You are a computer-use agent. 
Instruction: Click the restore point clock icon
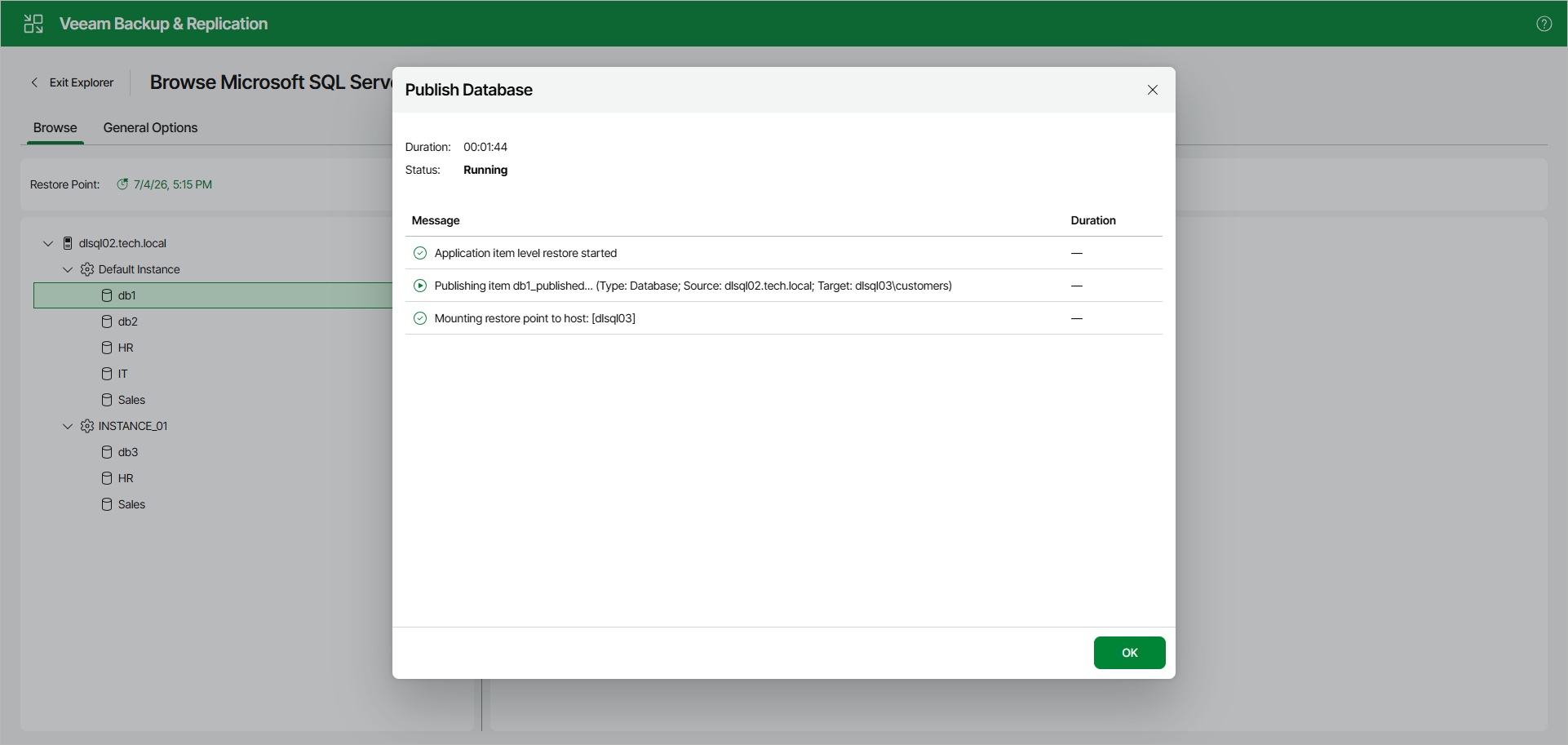coord(122,184)
